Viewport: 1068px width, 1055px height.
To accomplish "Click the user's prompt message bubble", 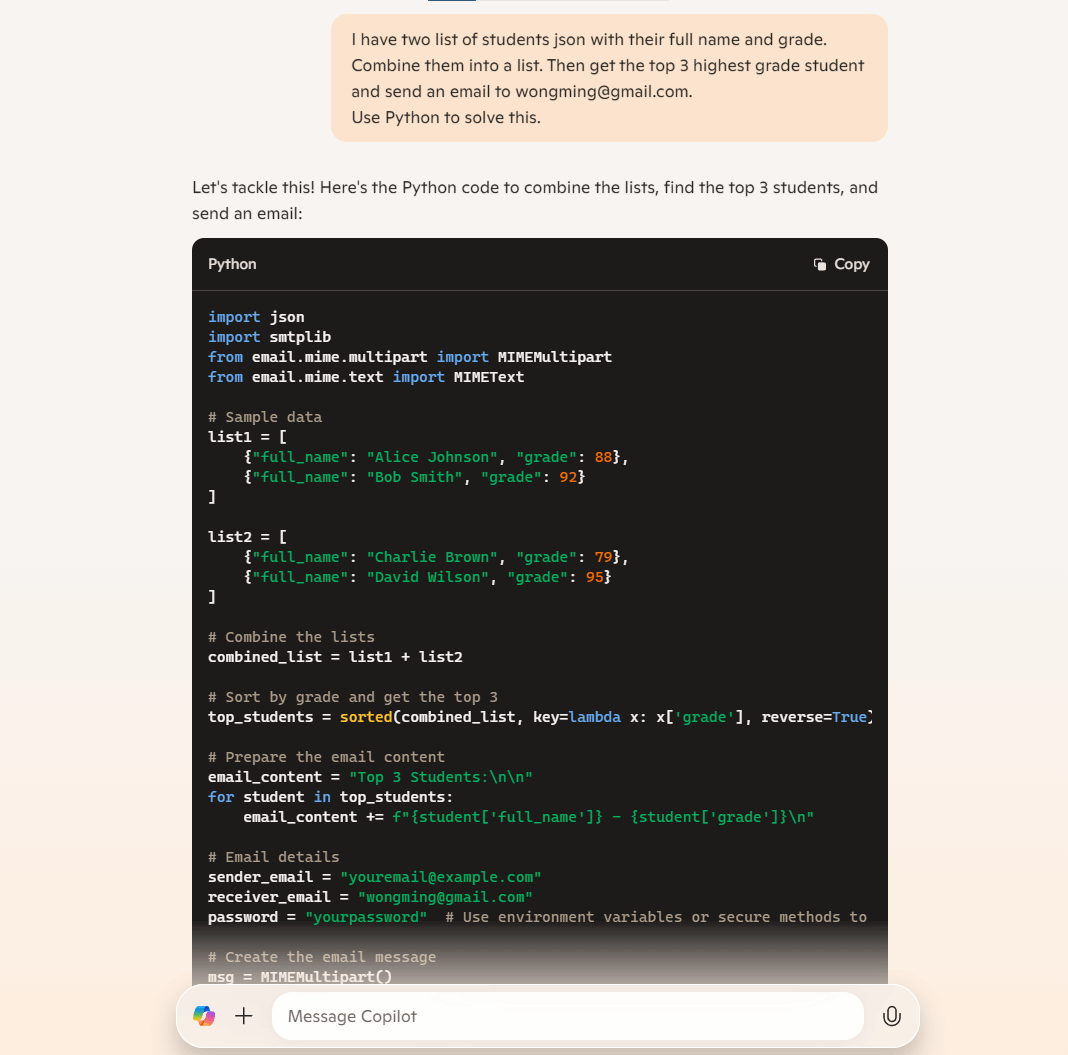I will point(609,78).
